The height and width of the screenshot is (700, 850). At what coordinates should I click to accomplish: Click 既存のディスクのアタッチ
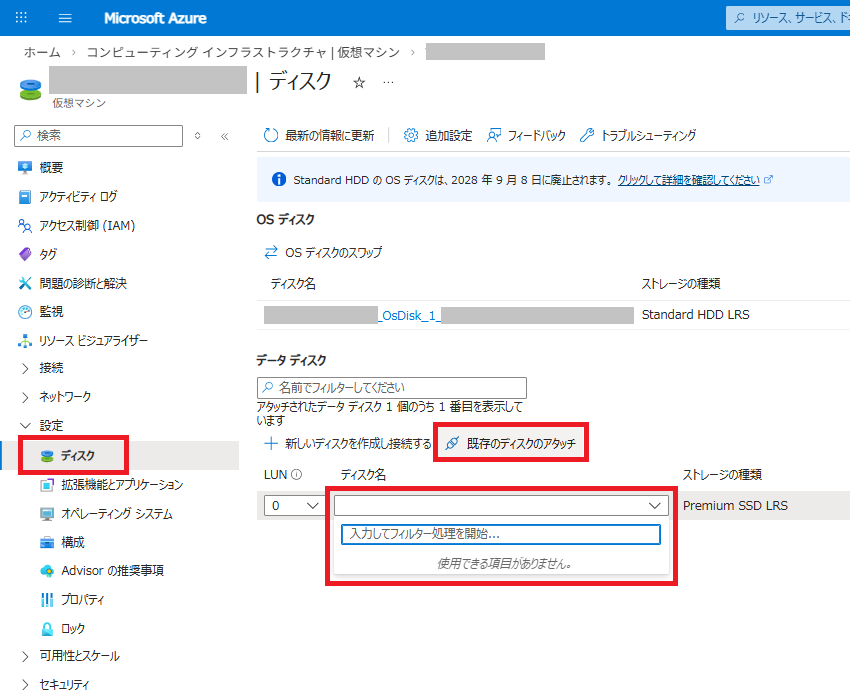[x=511, y=444]
